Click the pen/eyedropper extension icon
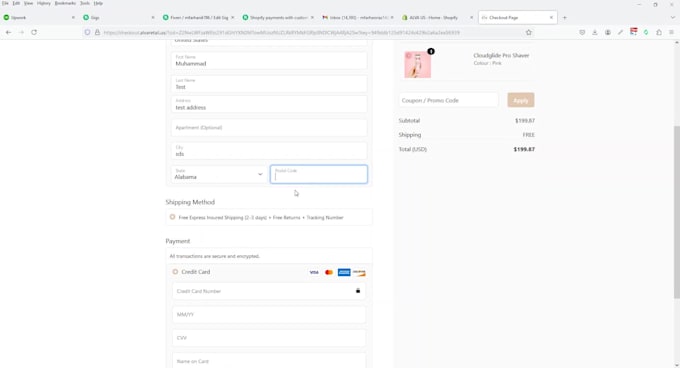 point(621,33)
